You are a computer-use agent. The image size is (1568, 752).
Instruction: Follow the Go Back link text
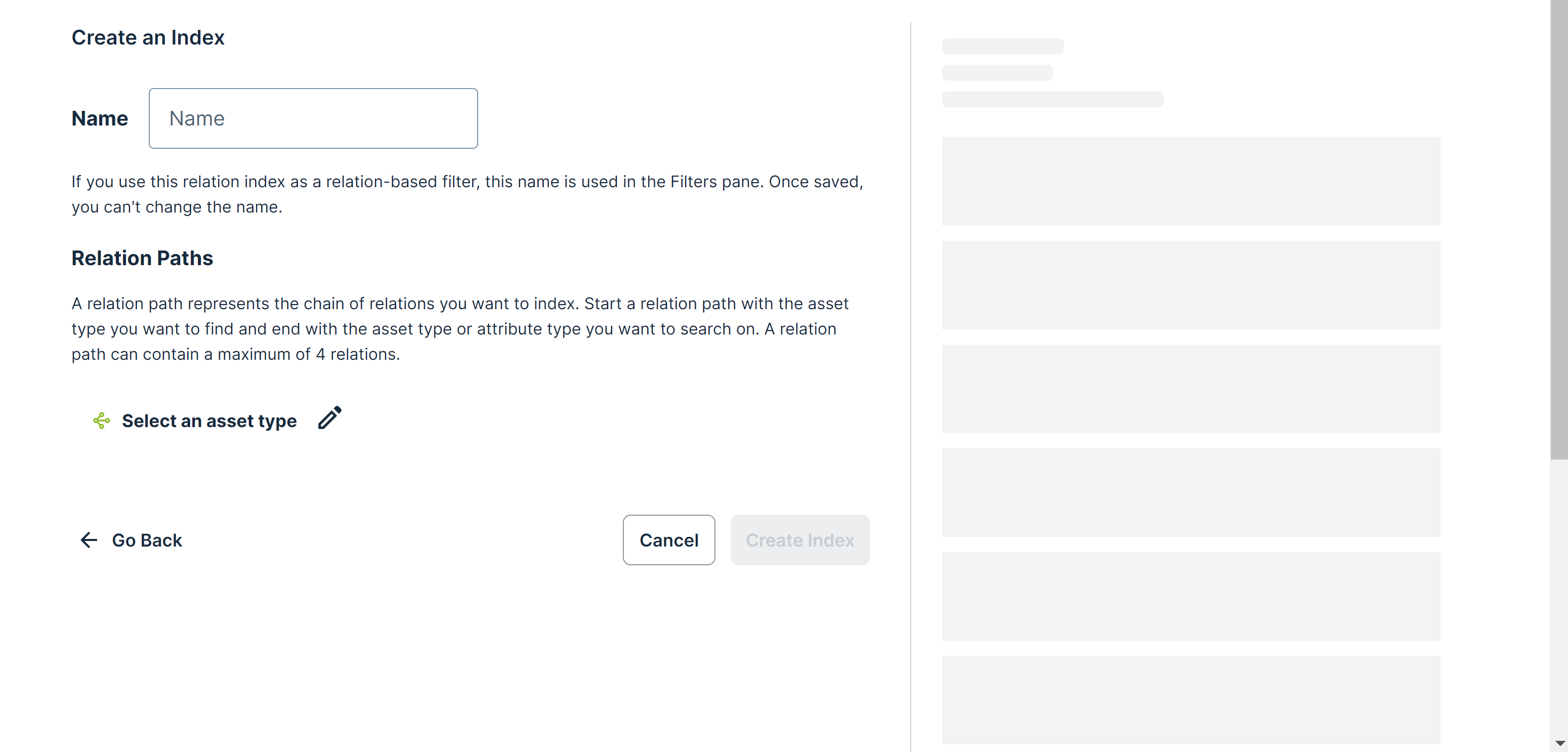pos(147,540)
